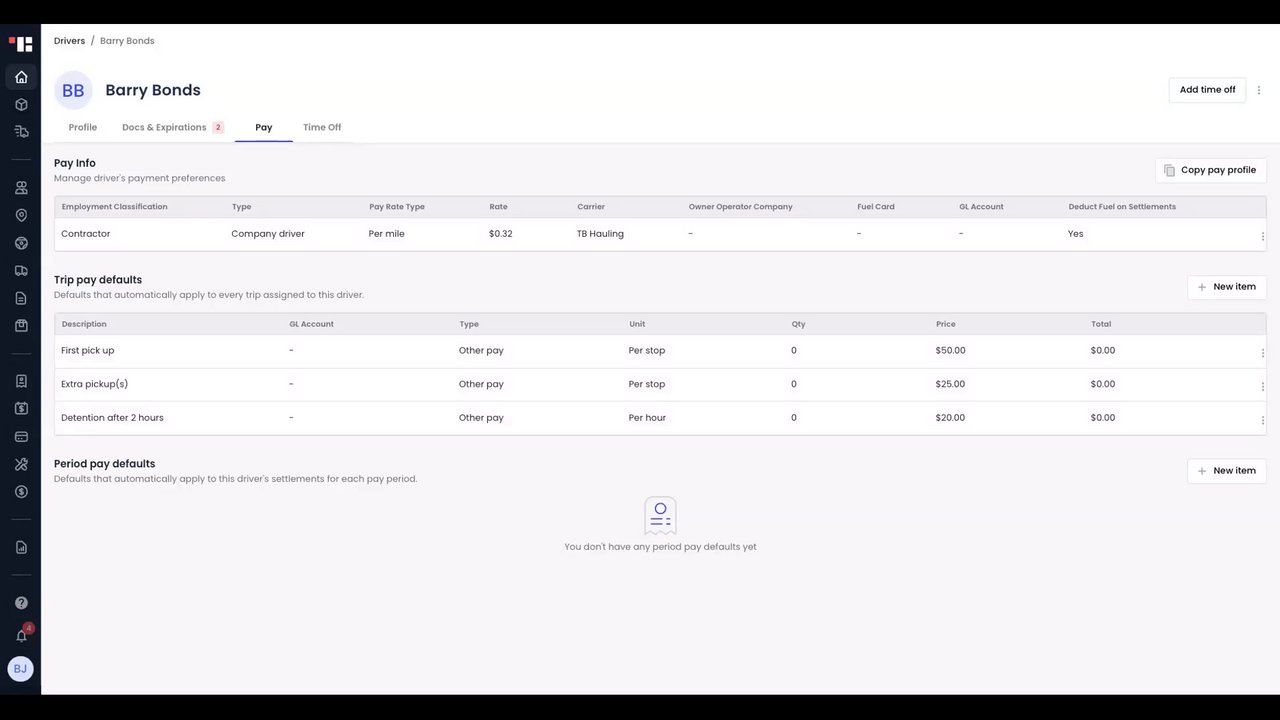Click the BB driver avatar
The width and height of the screenshot is (1280, 720).
click(73, 90)
